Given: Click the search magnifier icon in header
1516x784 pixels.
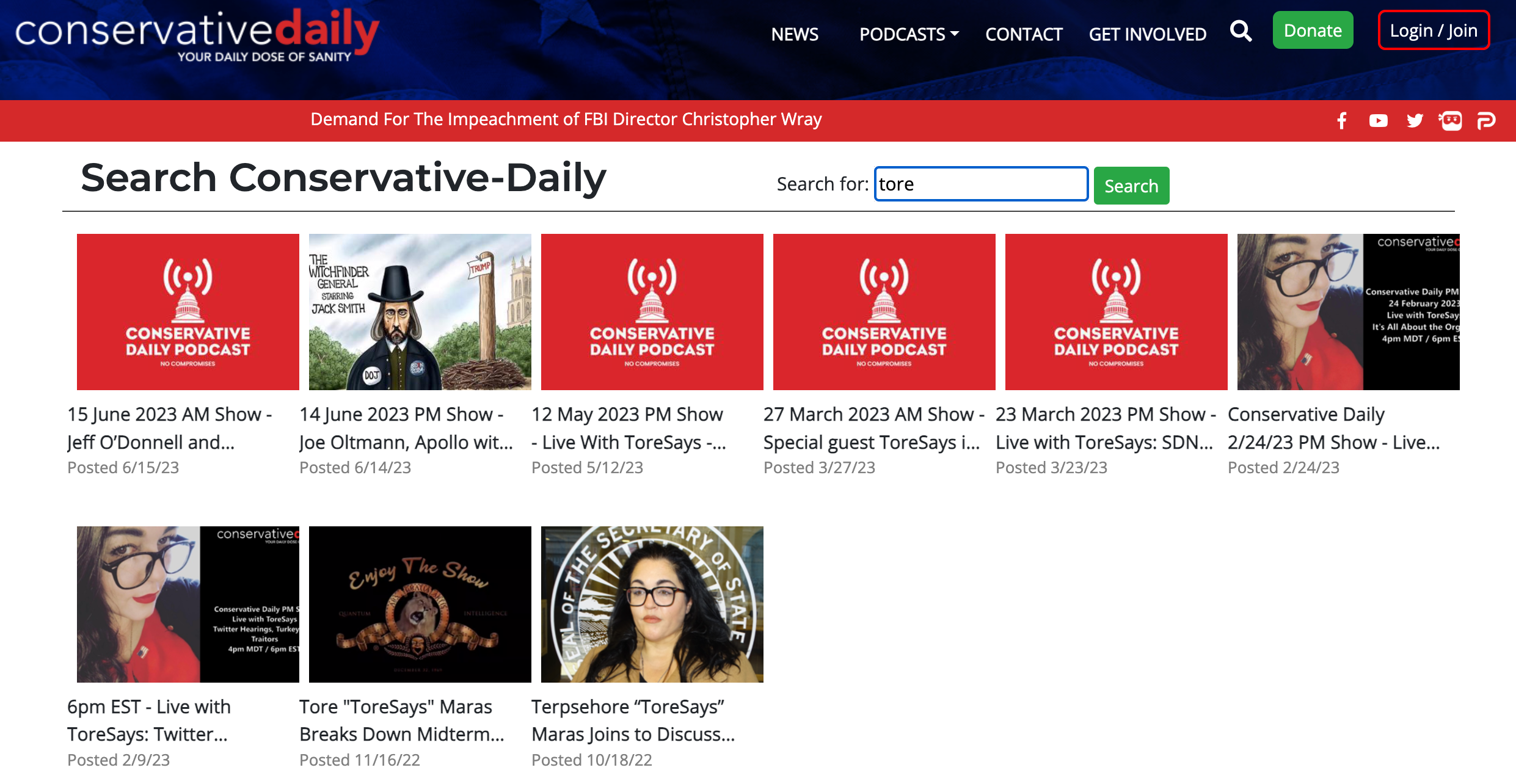Looking at the screenshot, I should coord(1241,31).
